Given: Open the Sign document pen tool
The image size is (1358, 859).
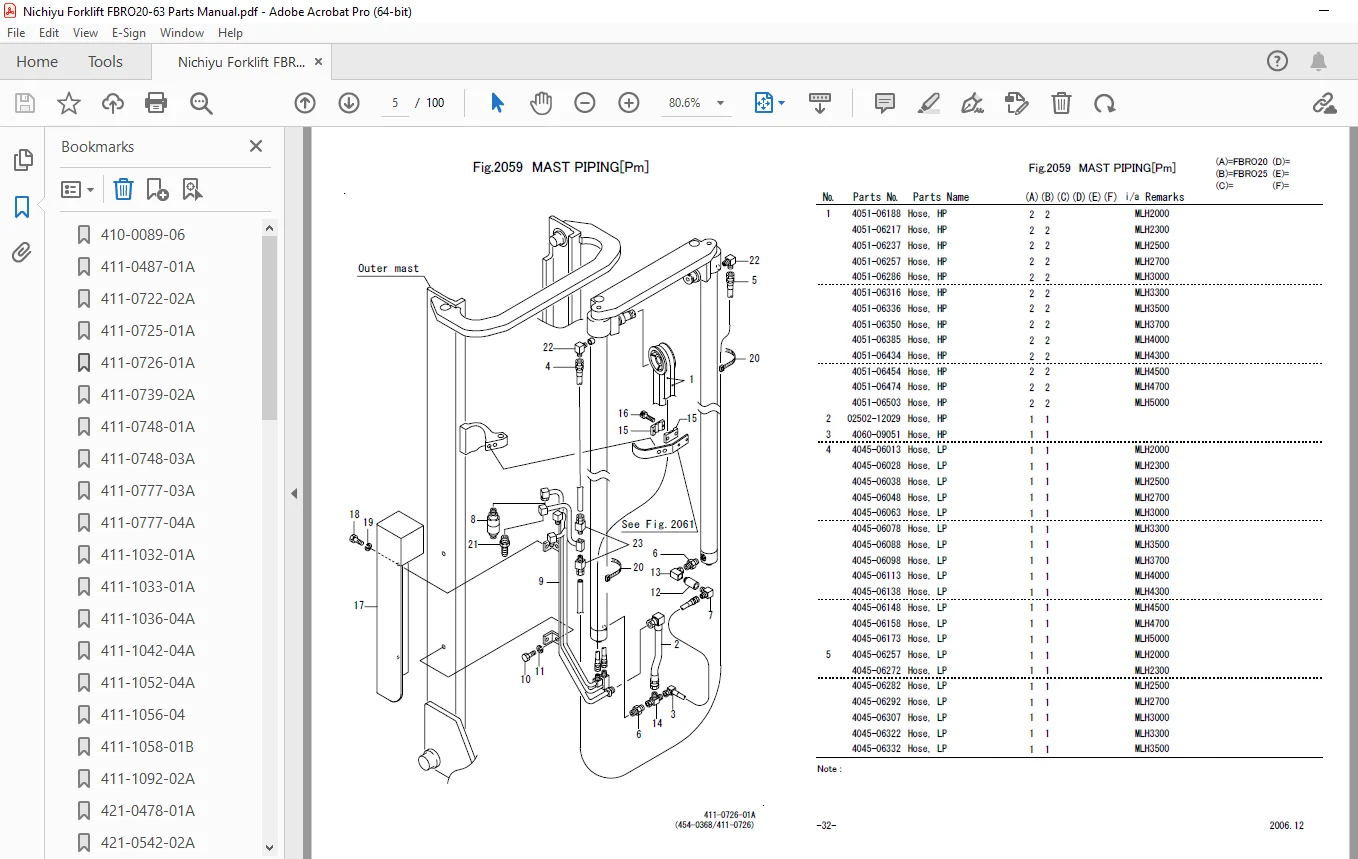Looking at the screenshot, I should [x=972, y=103].
